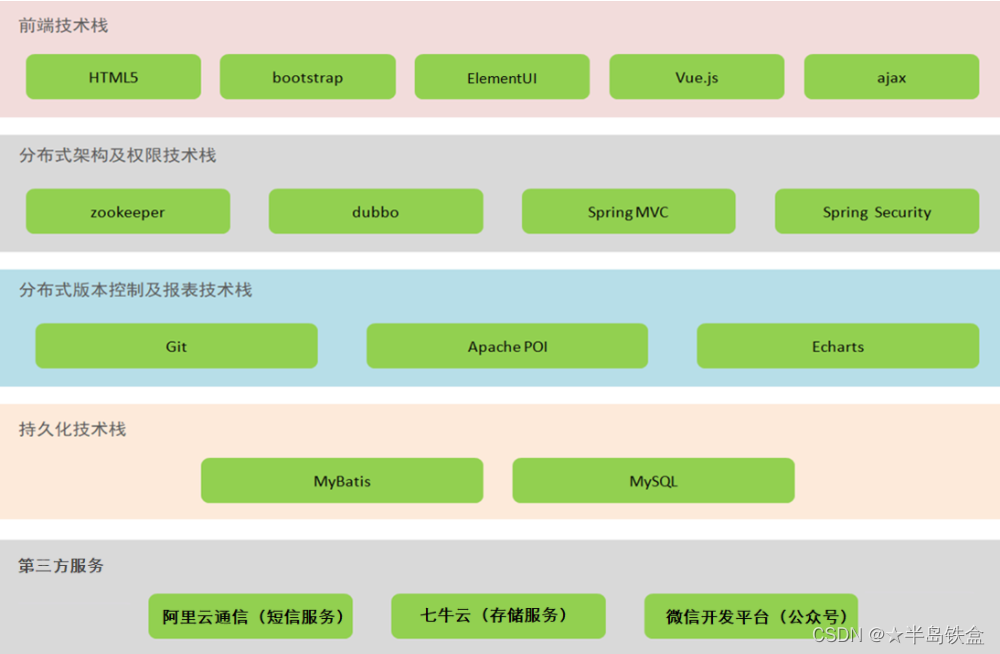
Task: Click the ElementUI box
Action: click(502, 77)
